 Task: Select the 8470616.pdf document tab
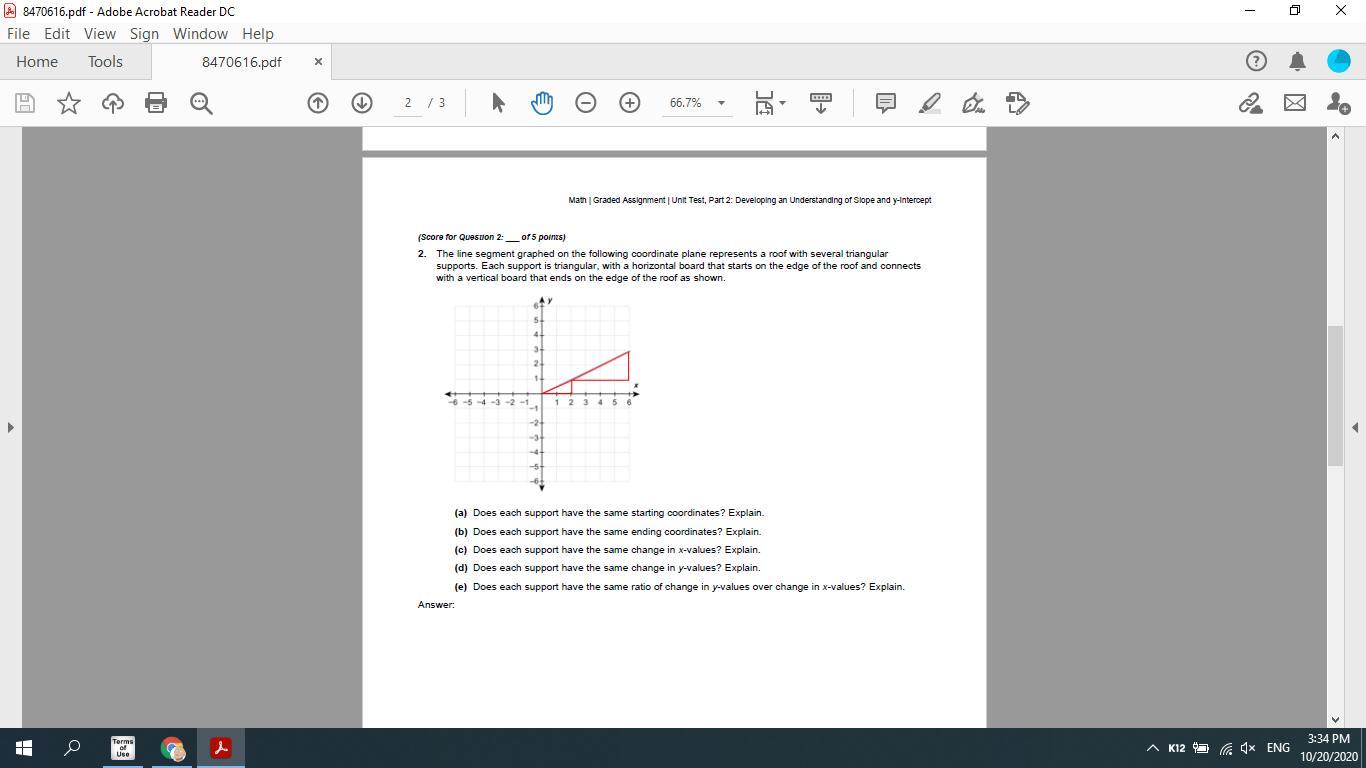(242, 62)
